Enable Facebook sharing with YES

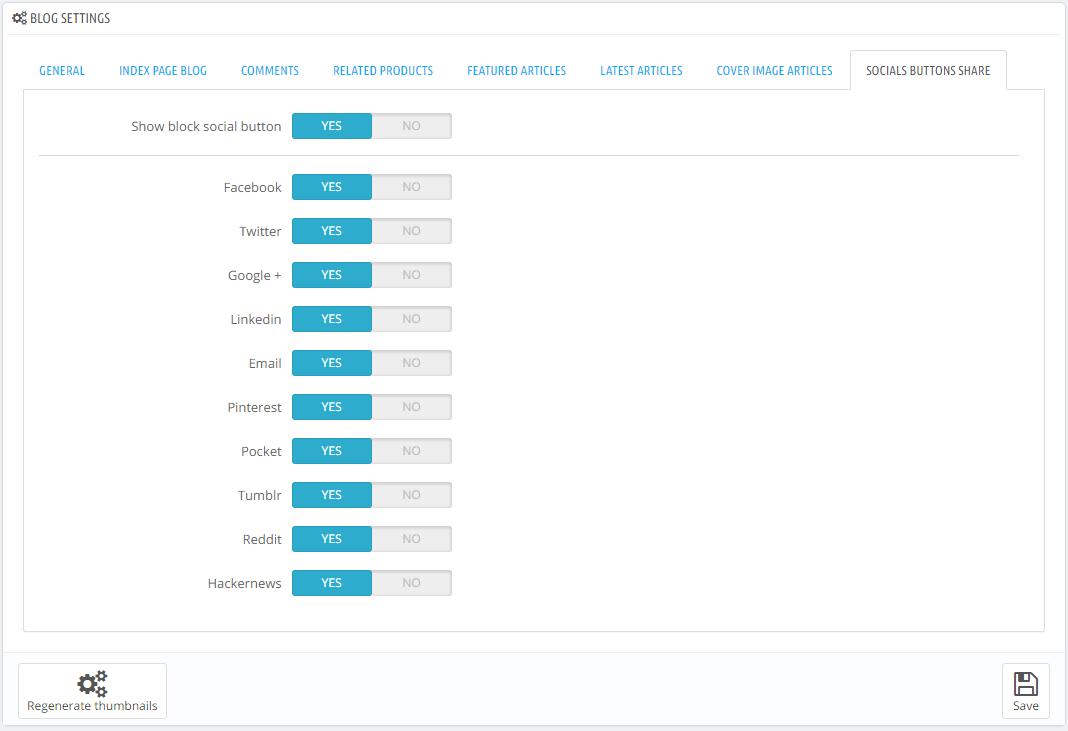[332, 187]
